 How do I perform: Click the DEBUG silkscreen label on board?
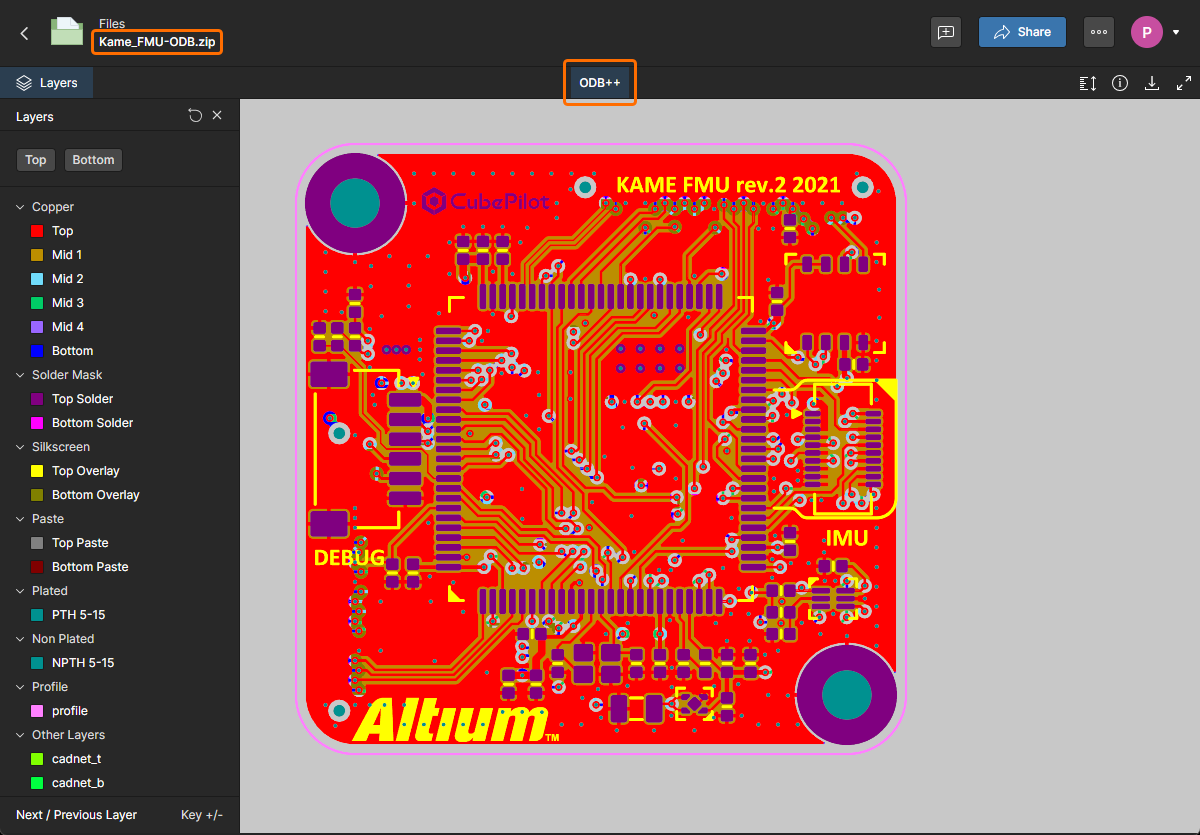pyautogui.click(x=349, y=558)
